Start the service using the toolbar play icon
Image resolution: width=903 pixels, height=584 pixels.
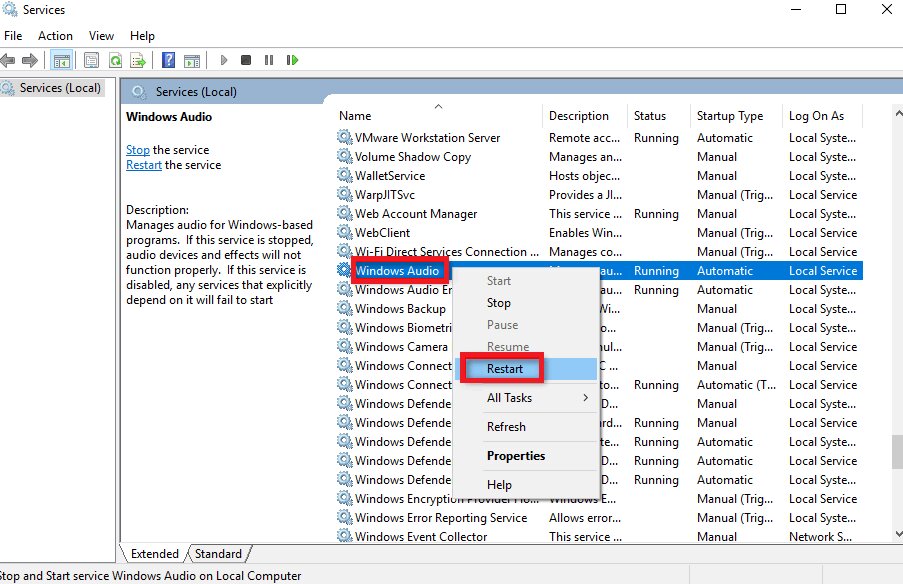[x=224, y=60]
